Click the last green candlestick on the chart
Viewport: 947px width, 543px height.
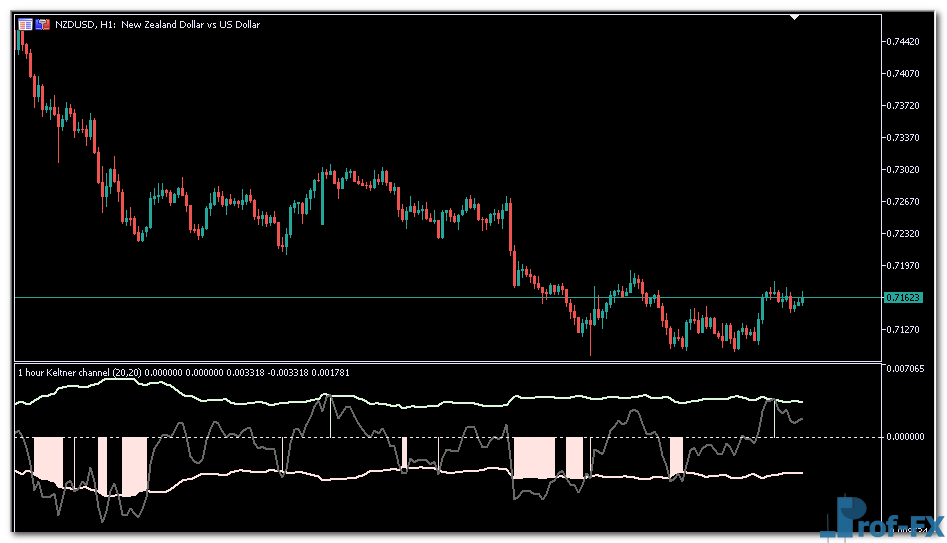802,298
